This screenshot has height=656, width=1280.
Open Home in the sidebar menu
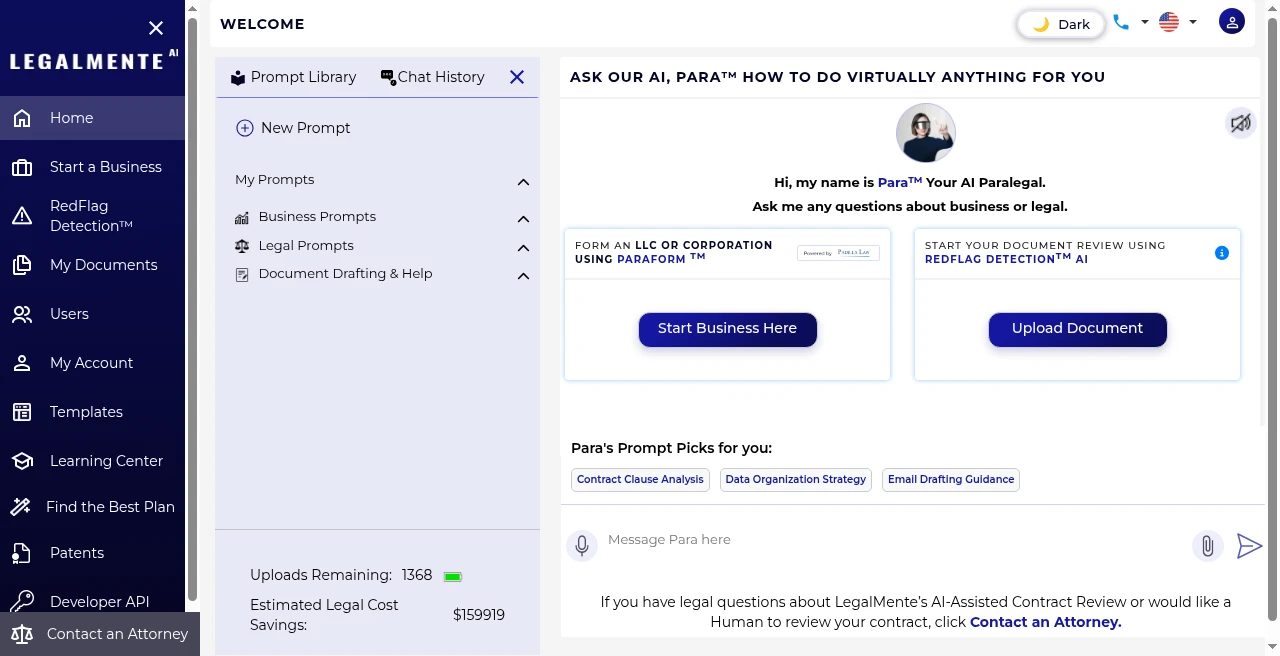(92, 118)
